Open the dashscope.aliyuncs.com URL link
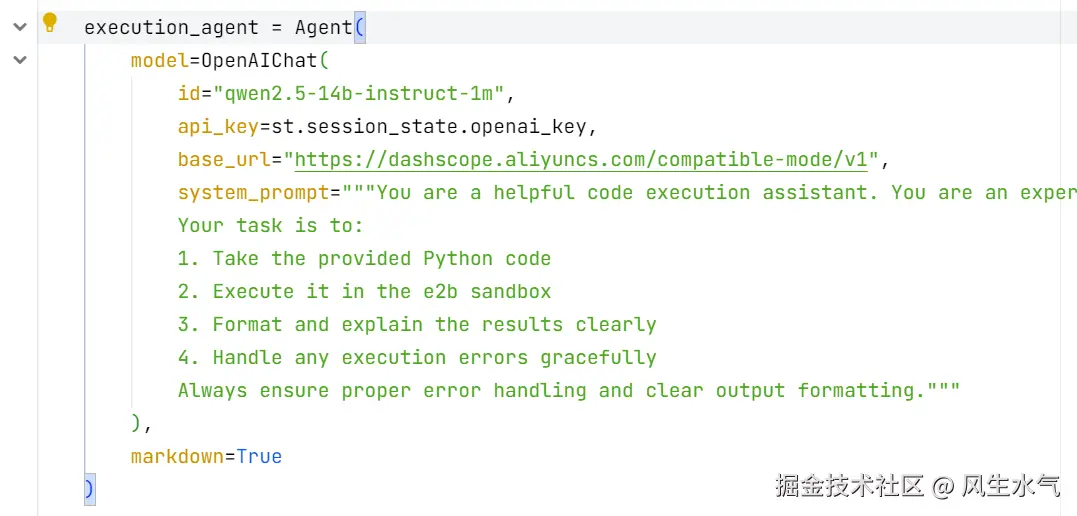 coord(586,160)
